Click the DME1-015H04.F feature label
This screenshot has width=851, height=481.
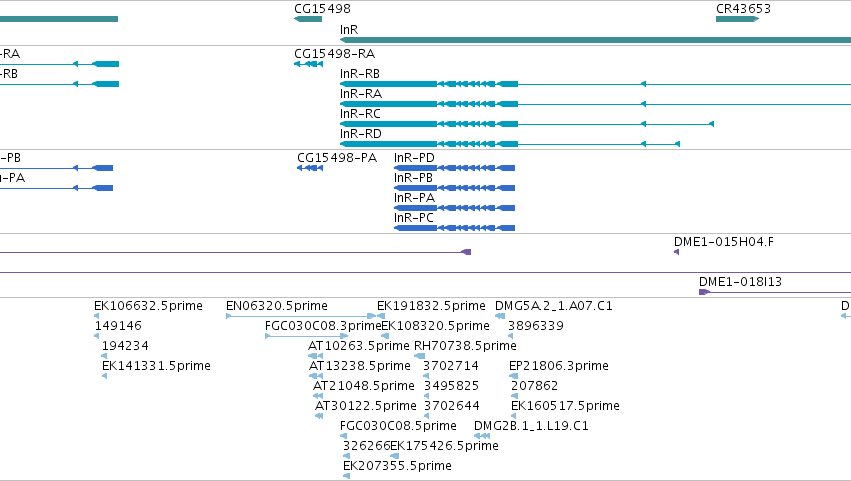(724, 242)
